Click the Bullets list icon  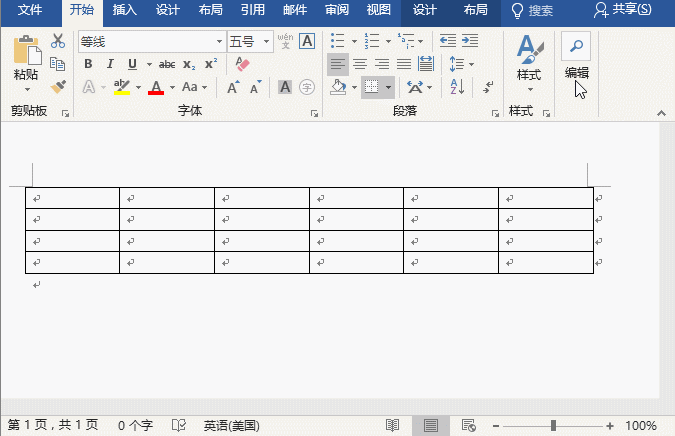coord(338,41)
